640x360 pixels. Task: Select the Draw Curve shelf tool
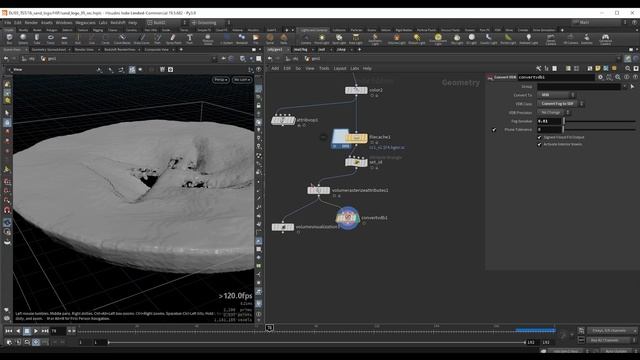coord(142,38)
